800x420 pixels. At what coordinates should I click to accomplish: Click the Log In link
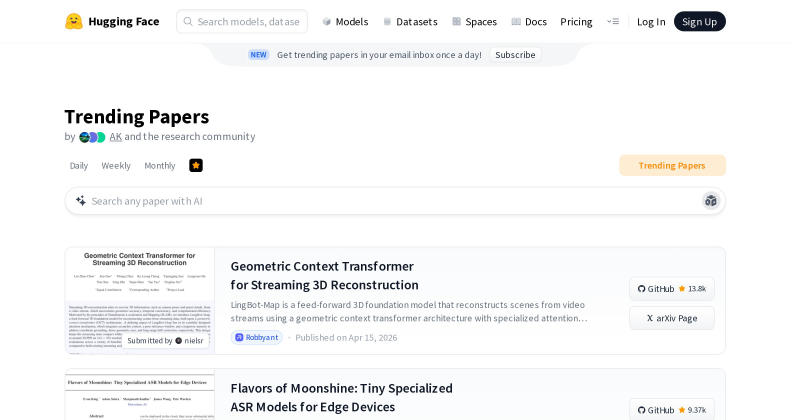[651, 21]
